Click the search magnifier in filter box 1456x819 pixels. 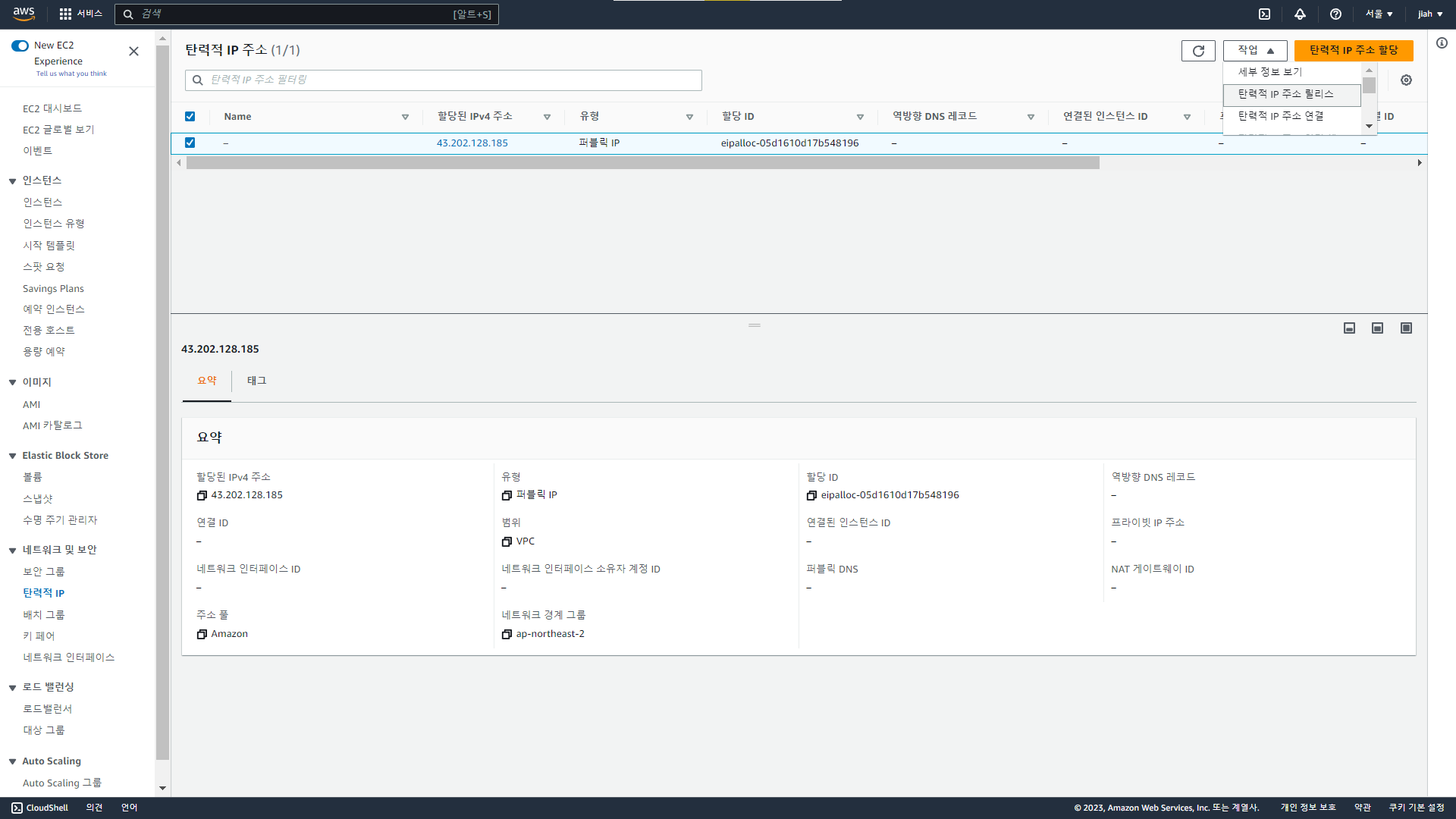(x=197, y=80)
